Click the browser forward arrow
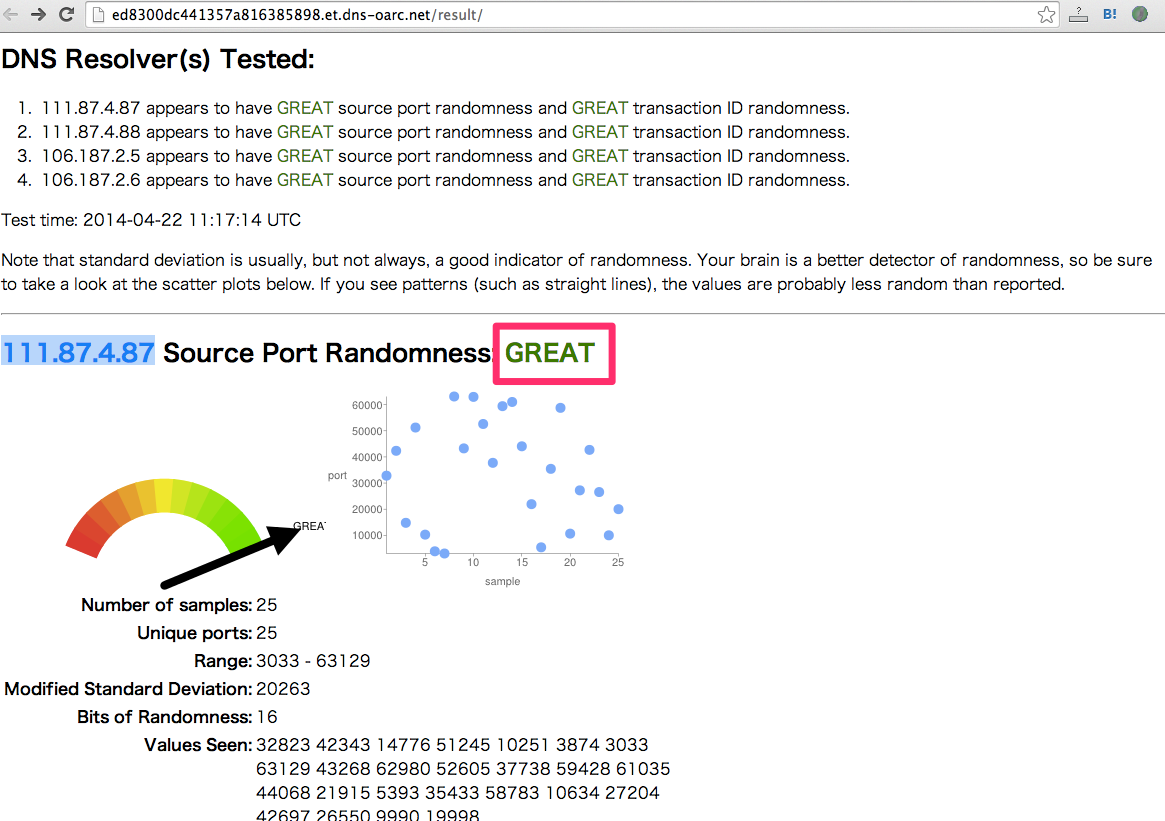 (x=38, y=14)
